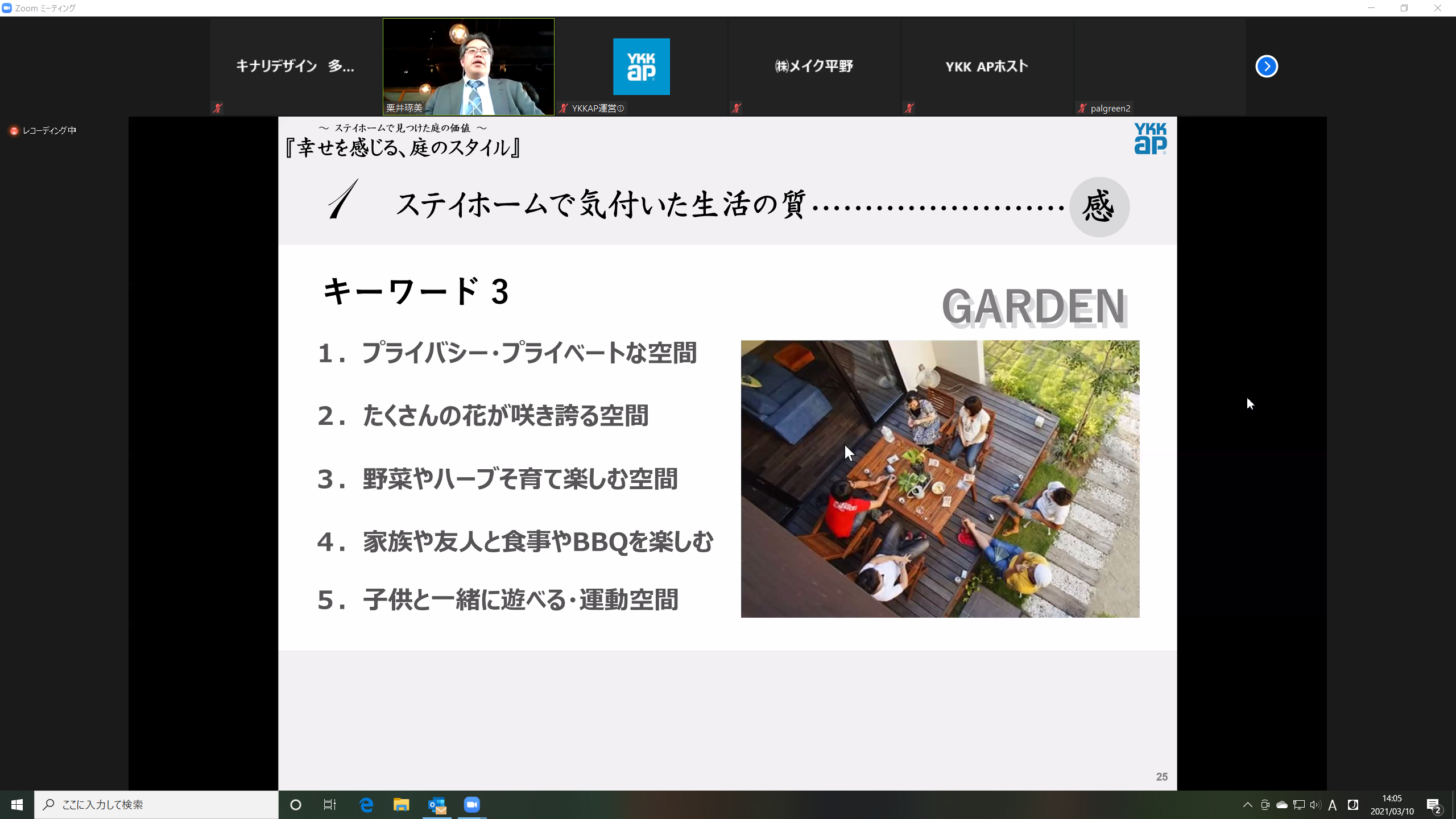Viewport: 1456px width, 819px height.
Task: Click the taskbar search box ここに入力して検索
Action: pyautogui.click(x=156, y=805)
